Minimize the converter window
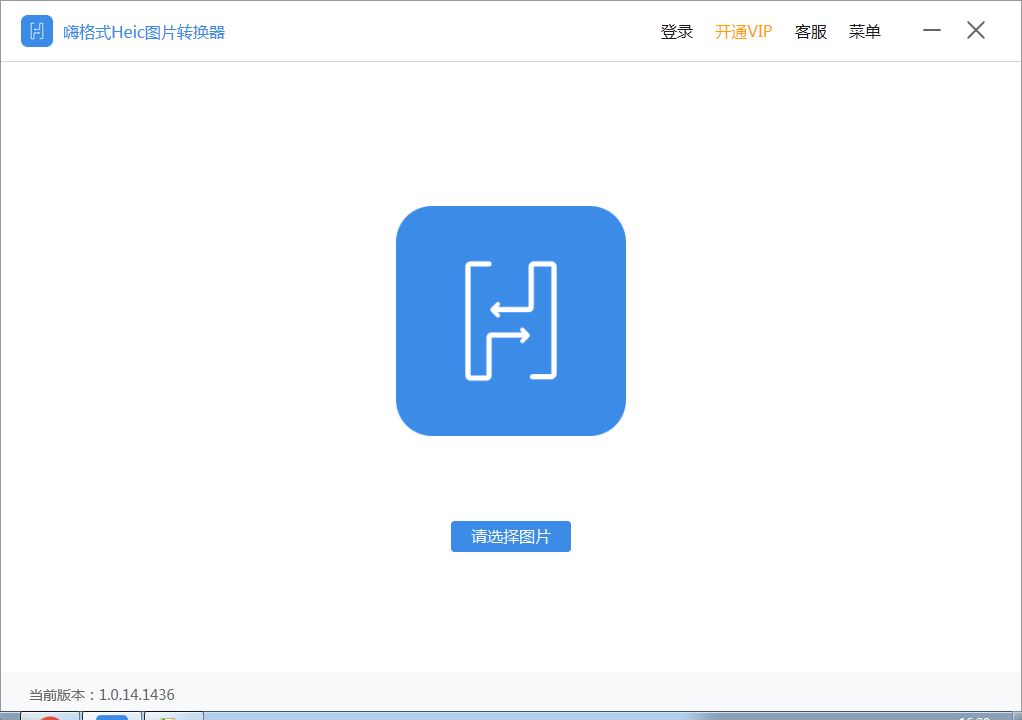The image size is (1022, 720). tap(931, 31)
